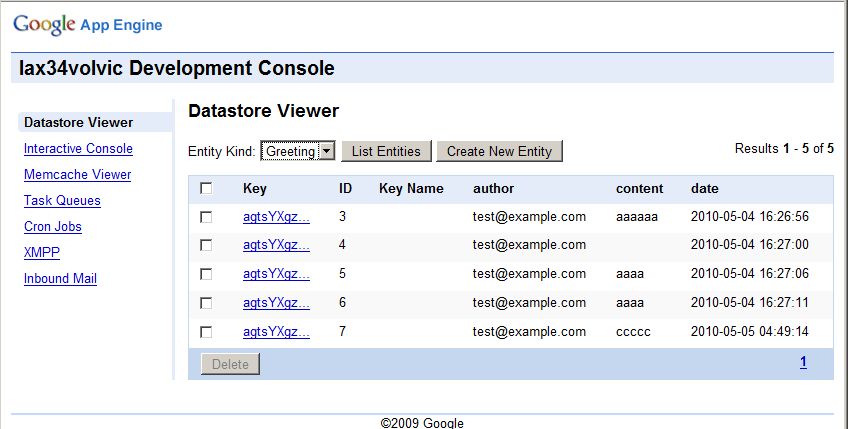Viewport: 848px width, 429px height.
Task: Click the '©2009 Google' footer text
Action: click(x=422, y=423)
